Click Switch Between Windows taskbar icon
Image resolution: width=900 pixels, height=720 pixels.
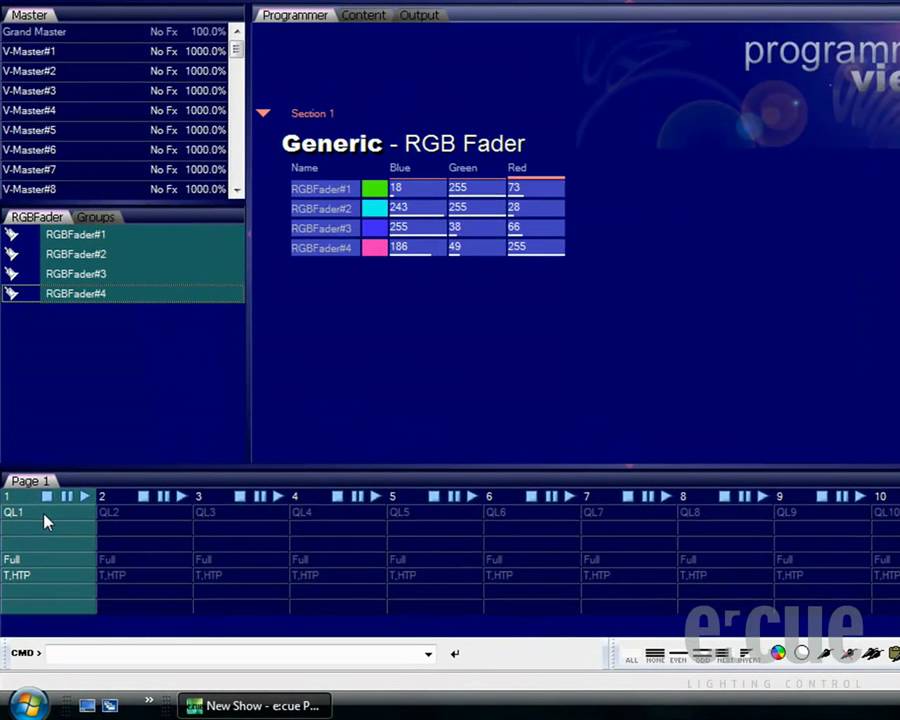(x=110, y=706)
